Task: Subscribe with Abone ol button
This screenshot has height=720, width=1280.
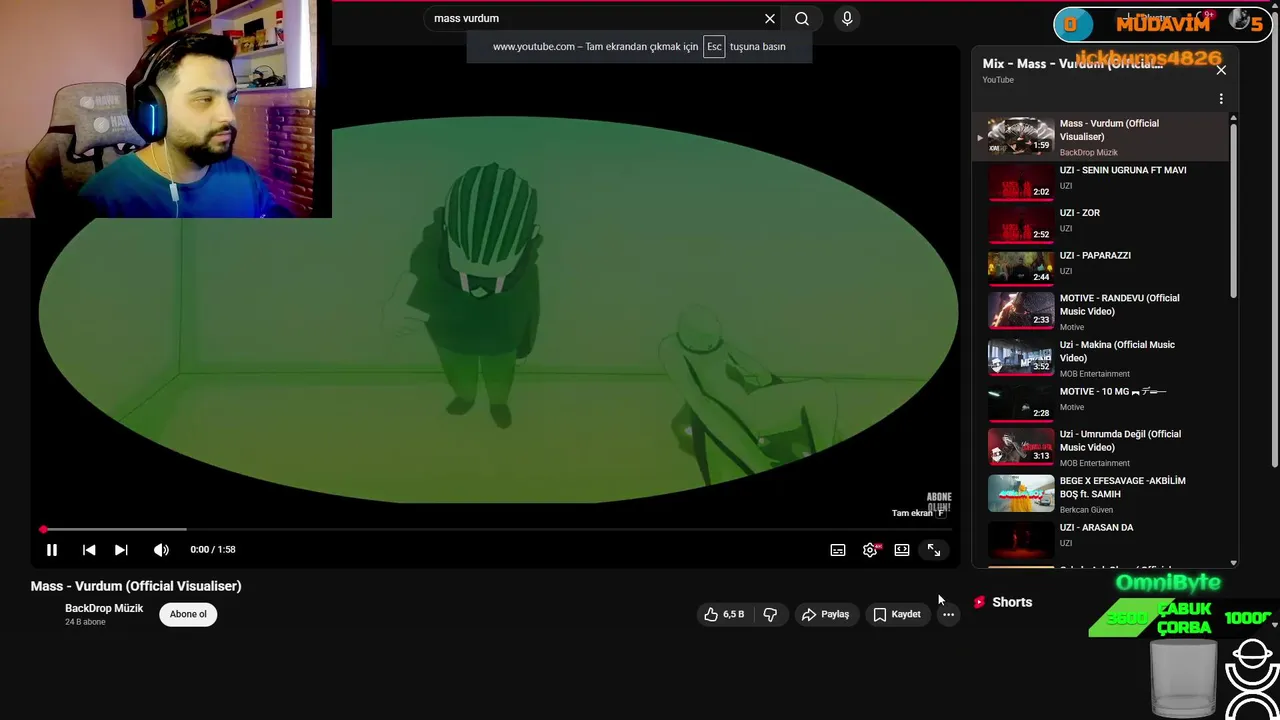Action: (188, 614)
